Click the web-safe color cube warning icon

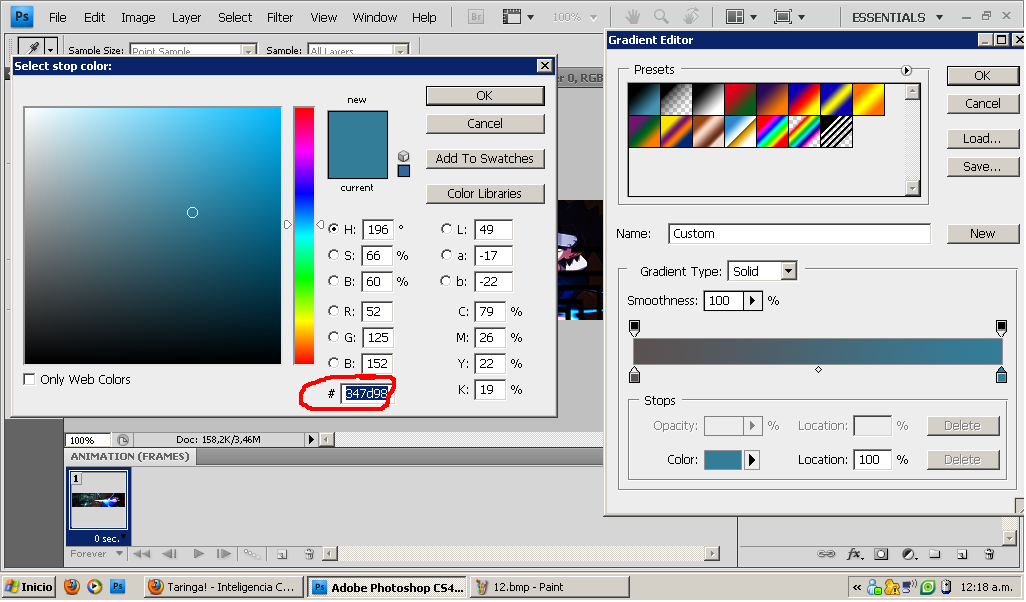tap(403, 156)
